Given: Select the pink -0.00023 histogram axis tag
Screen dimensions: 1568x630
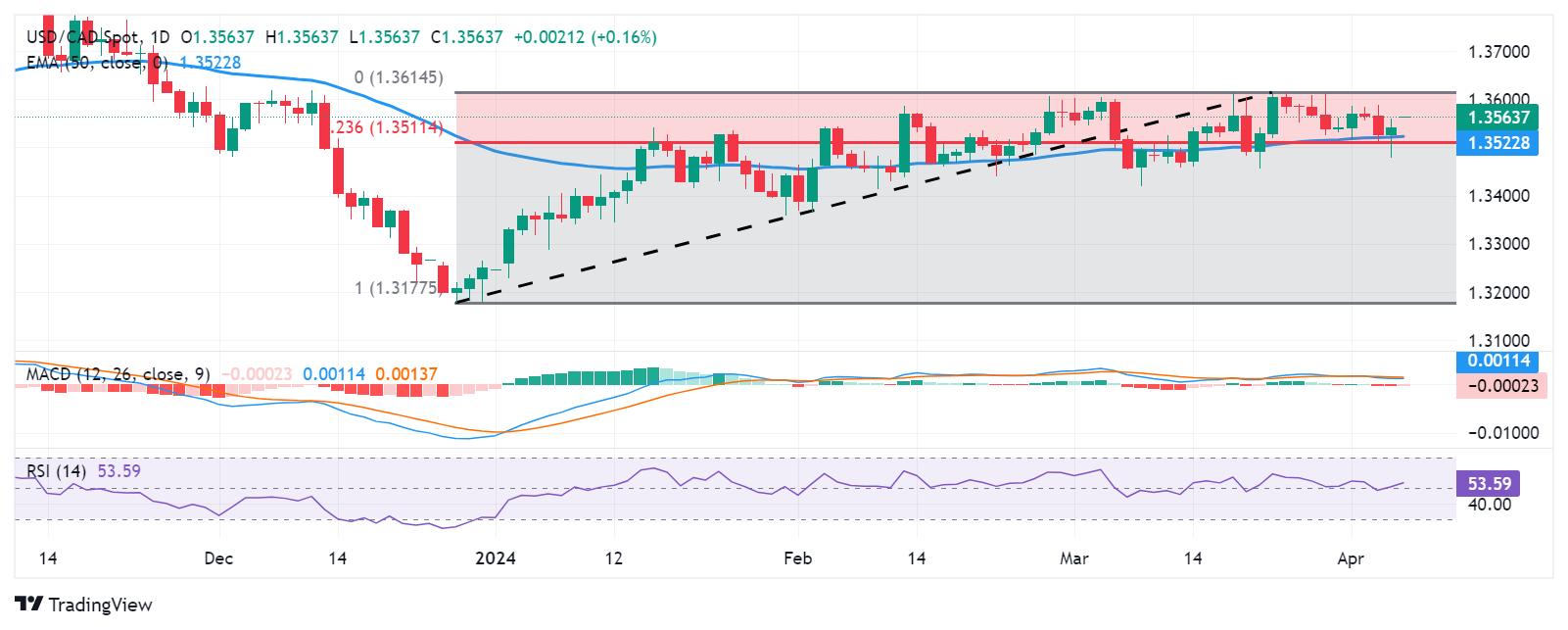Looking at the screenshot, I should tap(1502, 386).
